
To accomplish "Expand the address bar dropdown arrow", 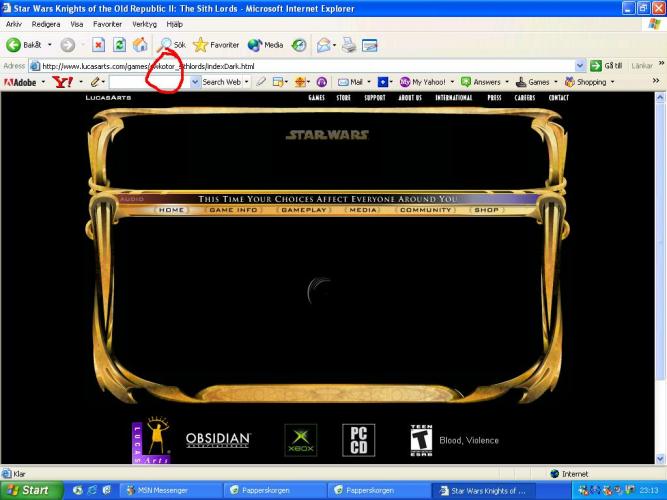I will [581, 66].
